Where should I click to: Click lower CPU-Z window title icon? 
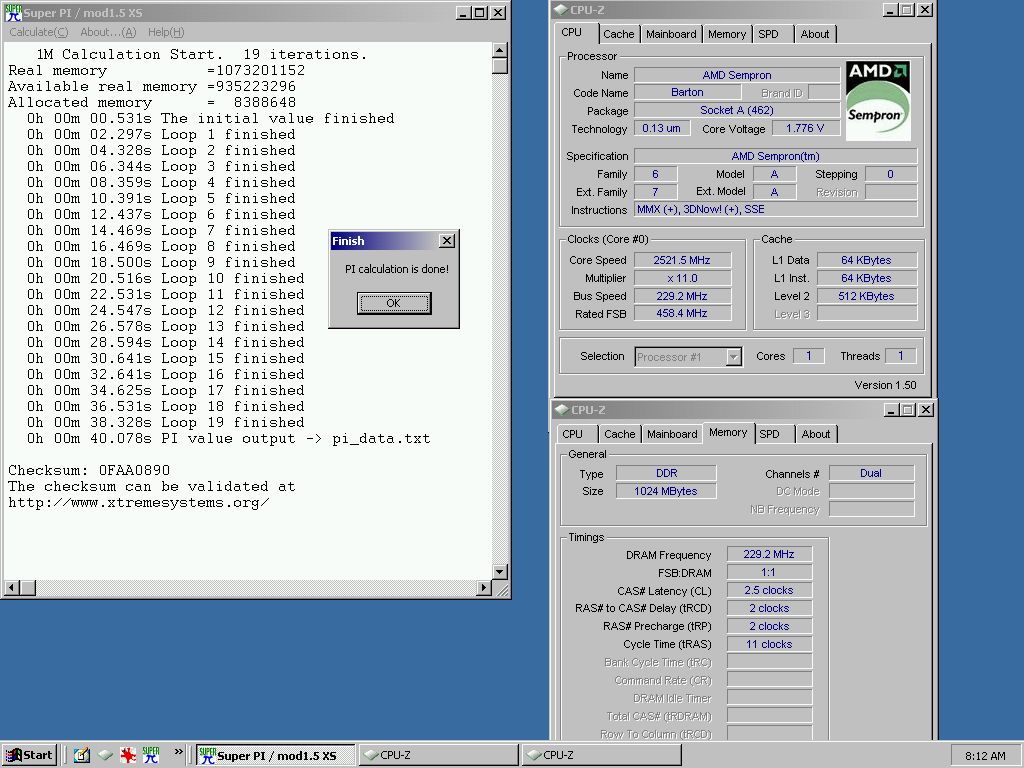click(x=562, y=409)
